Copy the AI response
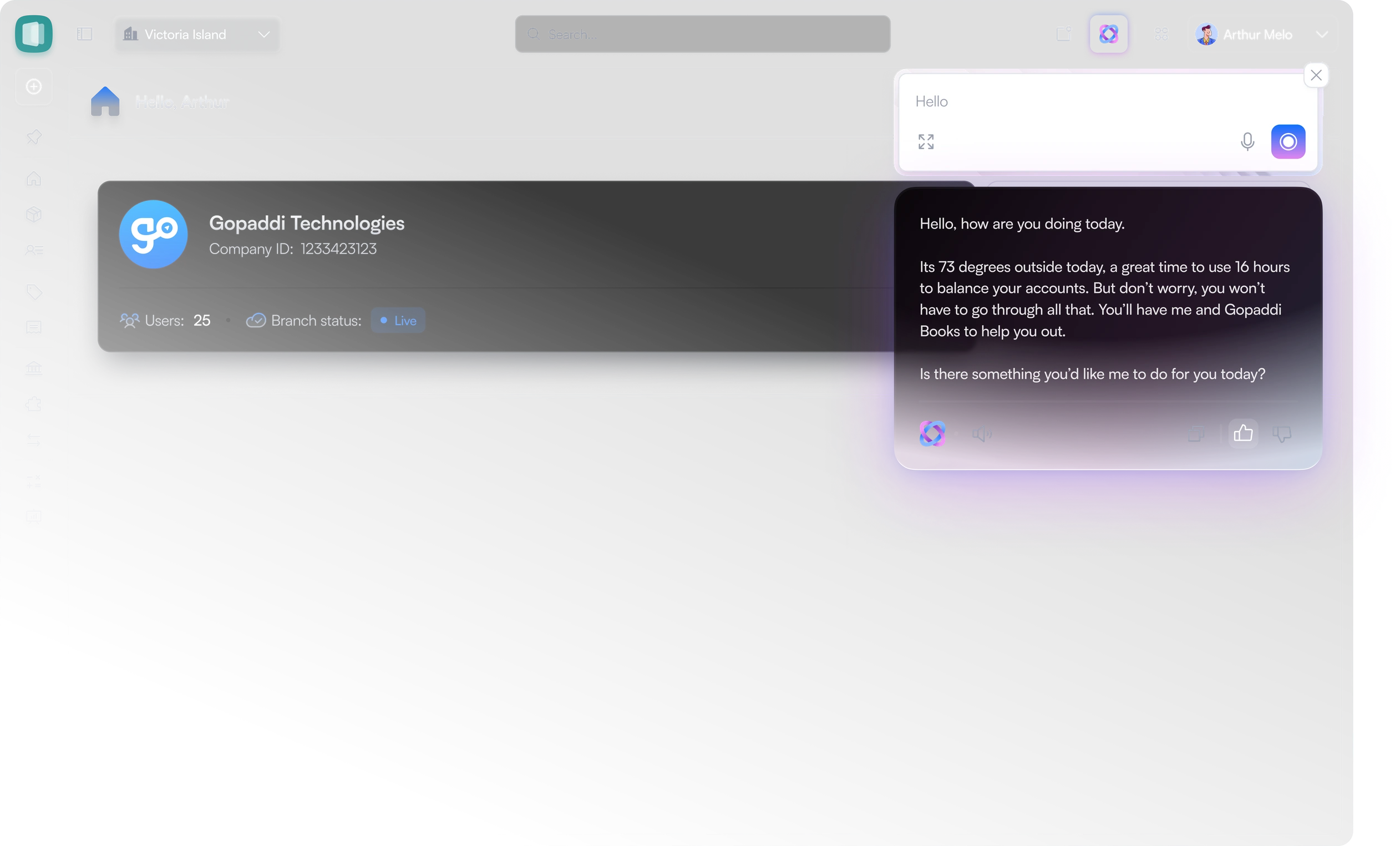This screenshot has height=846, width=1400. tap(1196, 434)
